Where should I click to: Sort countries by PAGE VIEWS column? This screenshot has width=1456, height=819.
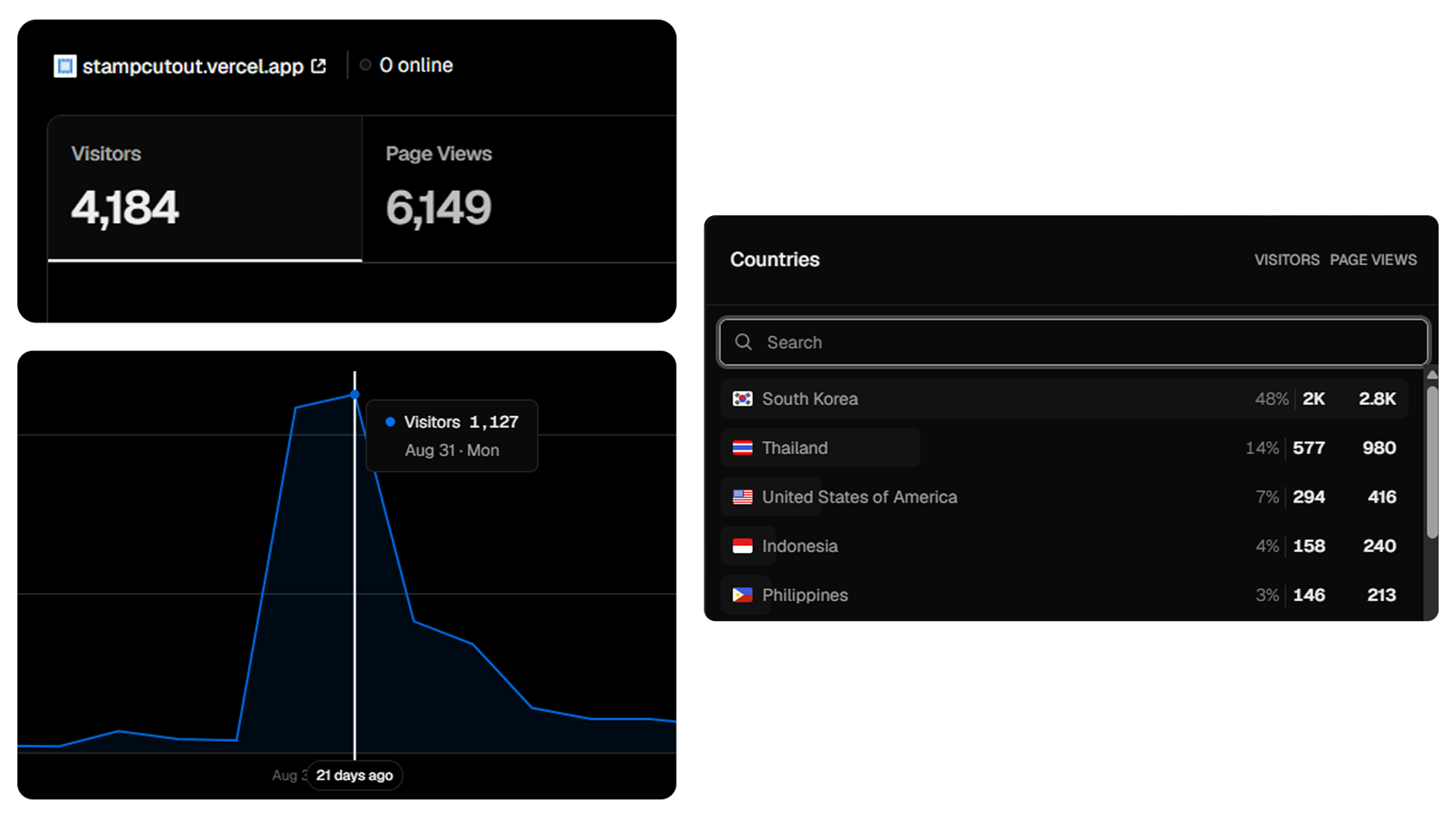(1373, 259)
